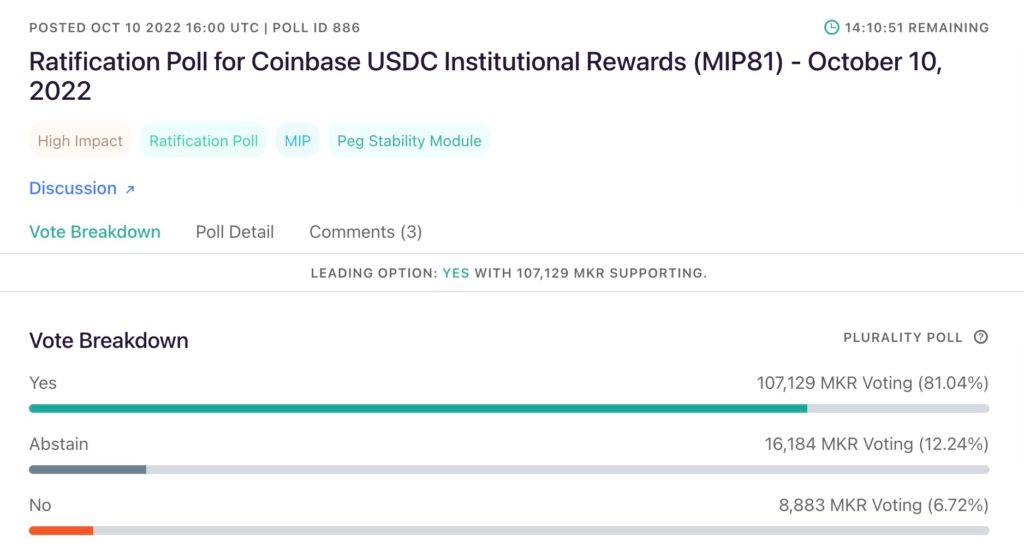Switch to the Poll Detail tab
This screenshot has width=1024, height=553.
[x=235, y=232]
